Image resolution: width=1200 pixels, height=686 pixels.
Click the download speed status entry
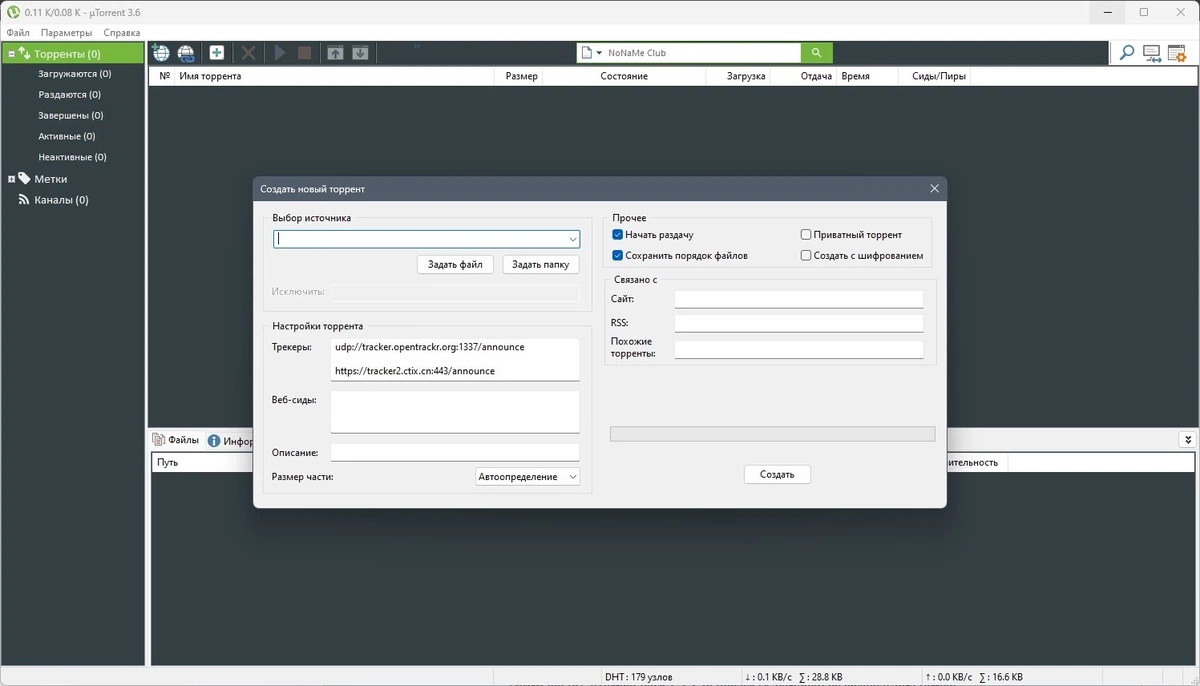pos(793,677)
